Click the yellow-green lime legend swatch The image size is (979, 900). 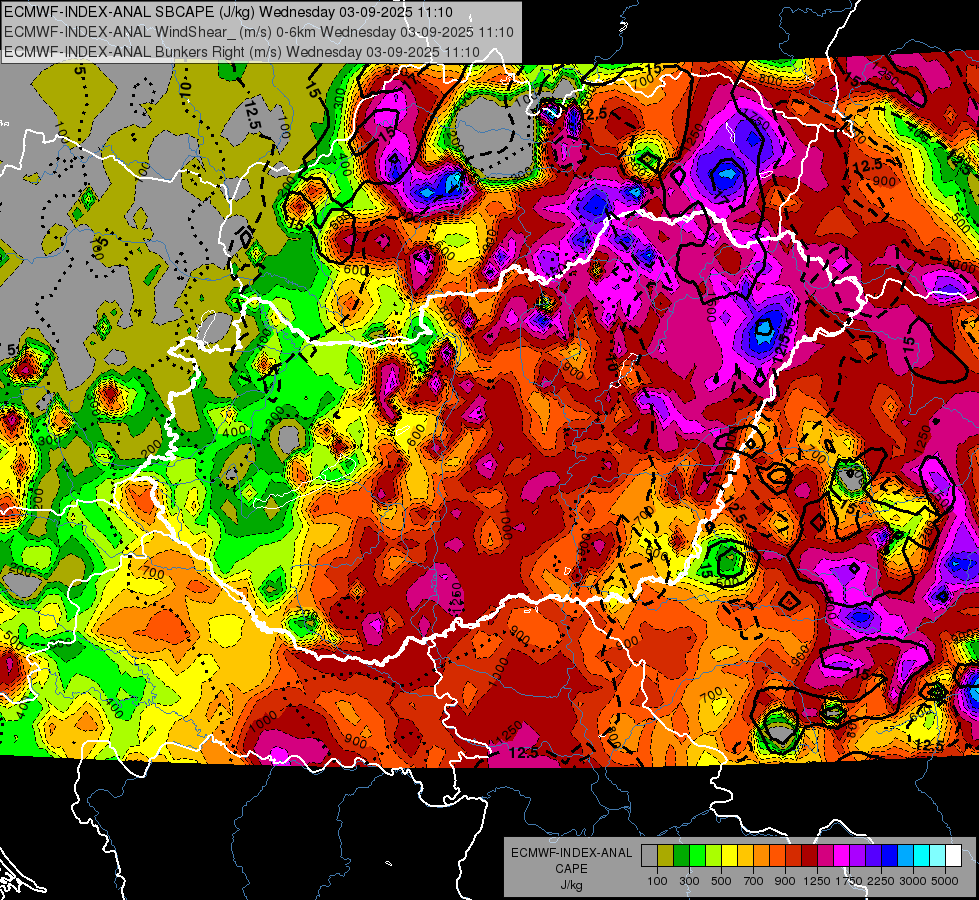pyautogui.click(x=713, y=856)
